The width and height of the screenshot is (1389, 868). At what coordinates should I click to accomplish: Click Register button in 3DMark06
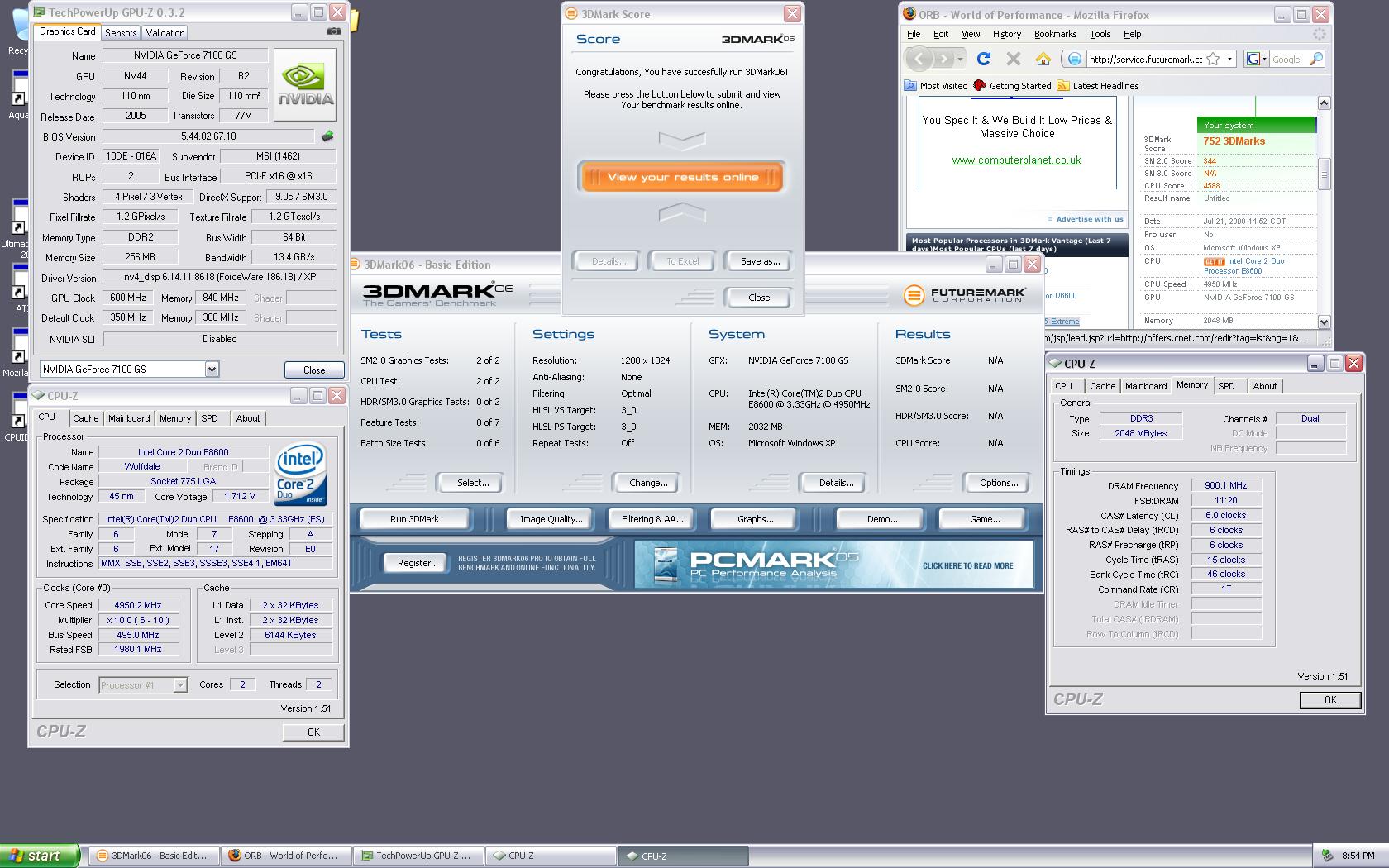click(417, 563)
